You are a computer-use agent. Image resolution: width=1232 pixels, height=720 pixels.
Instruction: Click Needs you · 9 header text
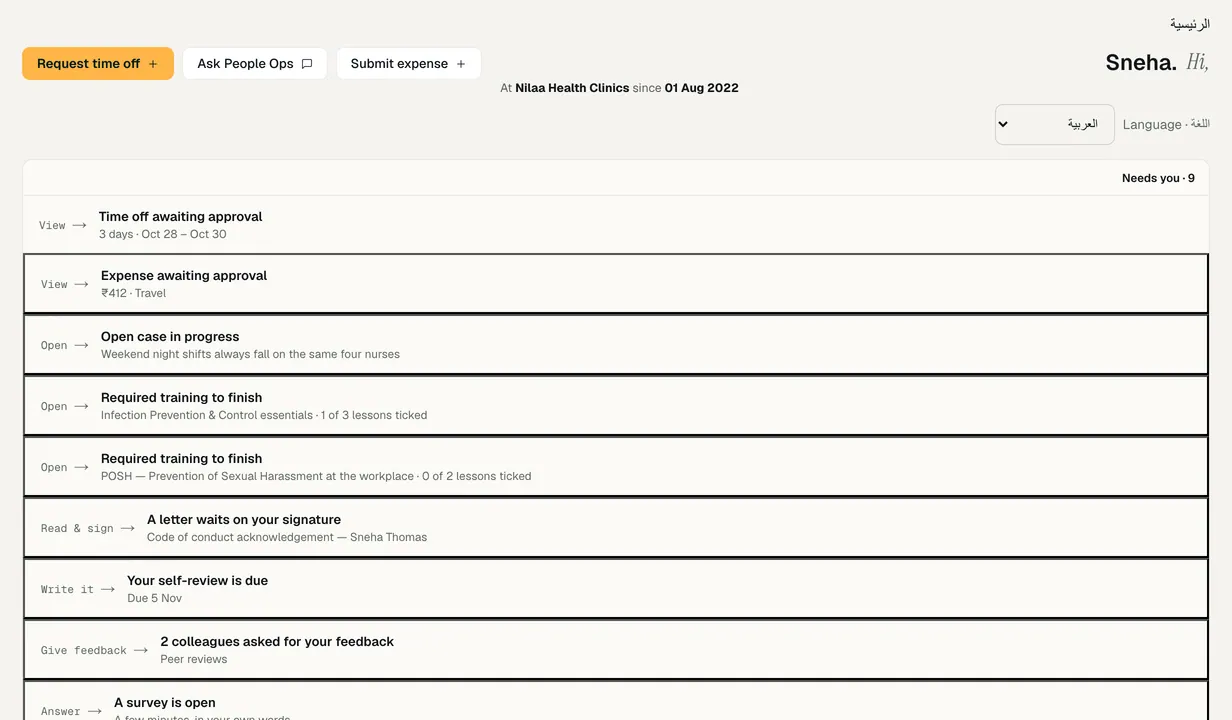click(x=1158, y=178)
